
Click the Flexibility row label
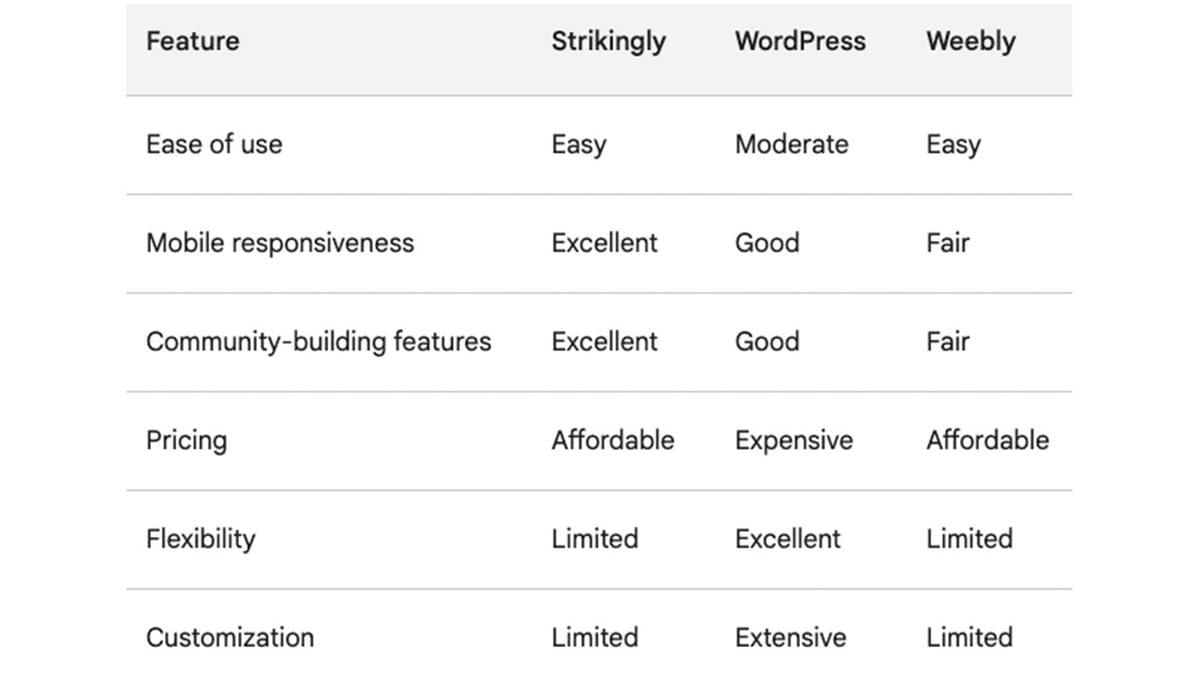point(200,539)
